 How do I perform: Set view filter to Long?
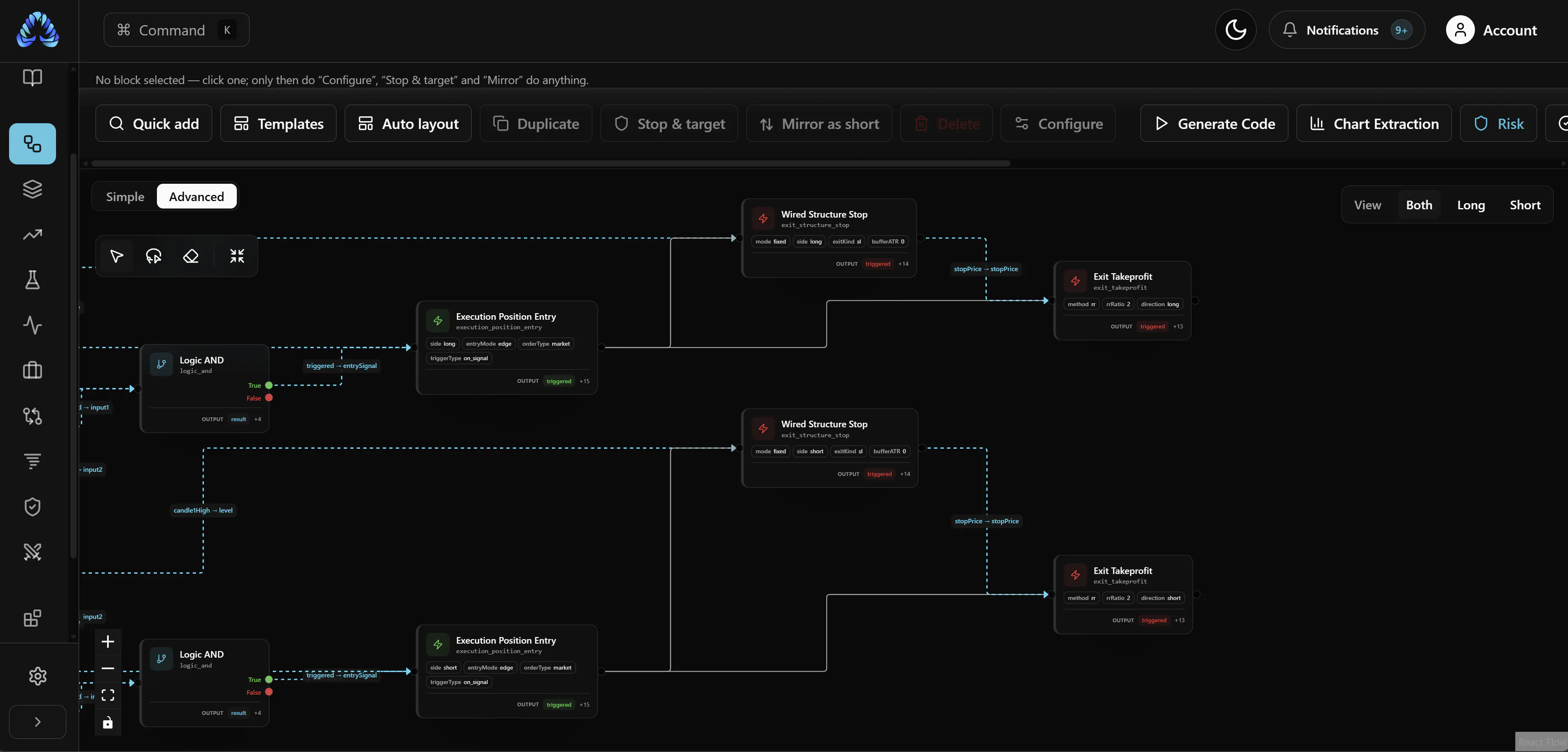(1471, 205)
